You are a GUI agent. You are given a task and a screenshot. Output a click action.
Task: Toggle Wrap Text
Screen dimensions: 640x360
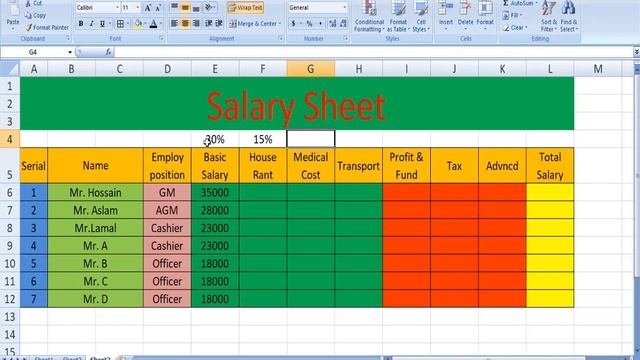[246, 7]
